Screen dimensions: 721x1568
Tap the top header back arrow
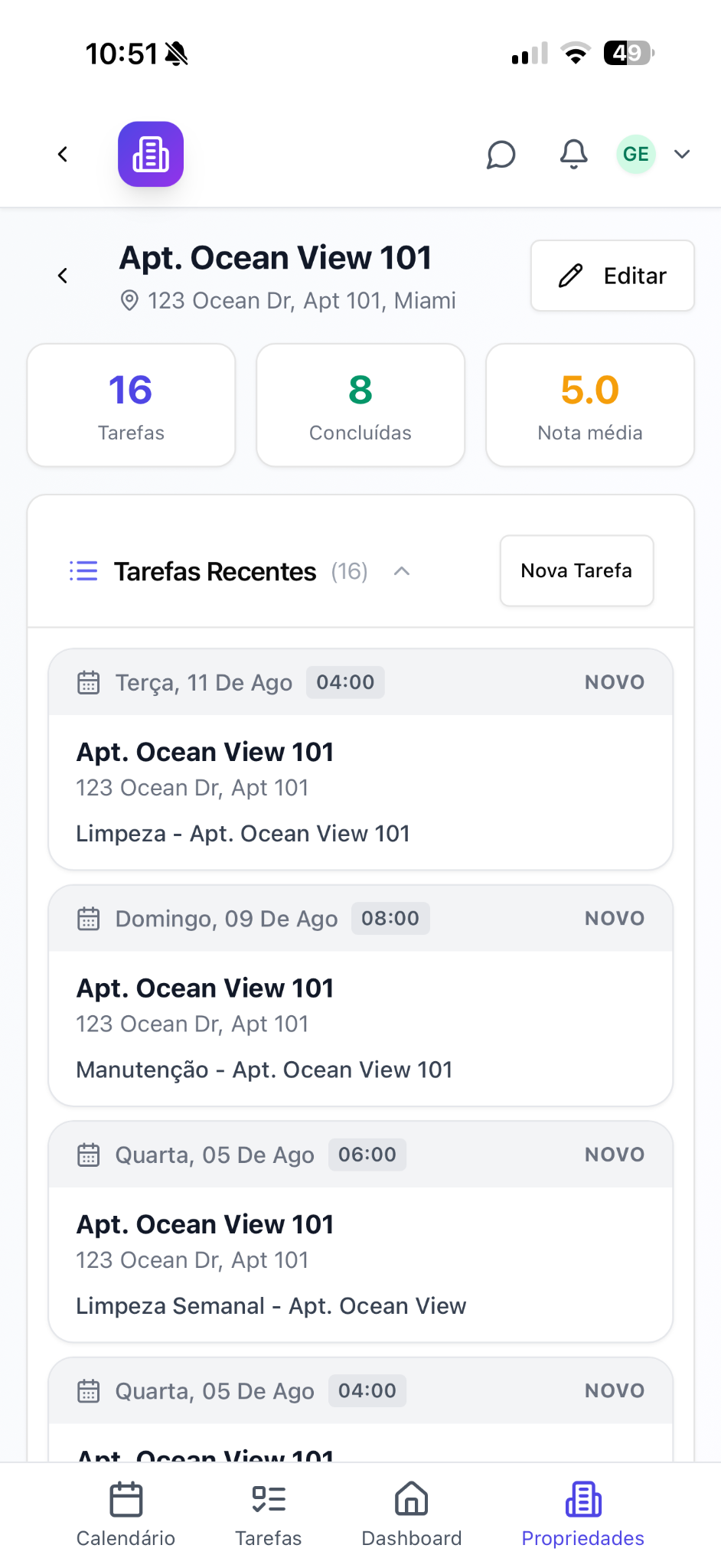click(63, 154)
